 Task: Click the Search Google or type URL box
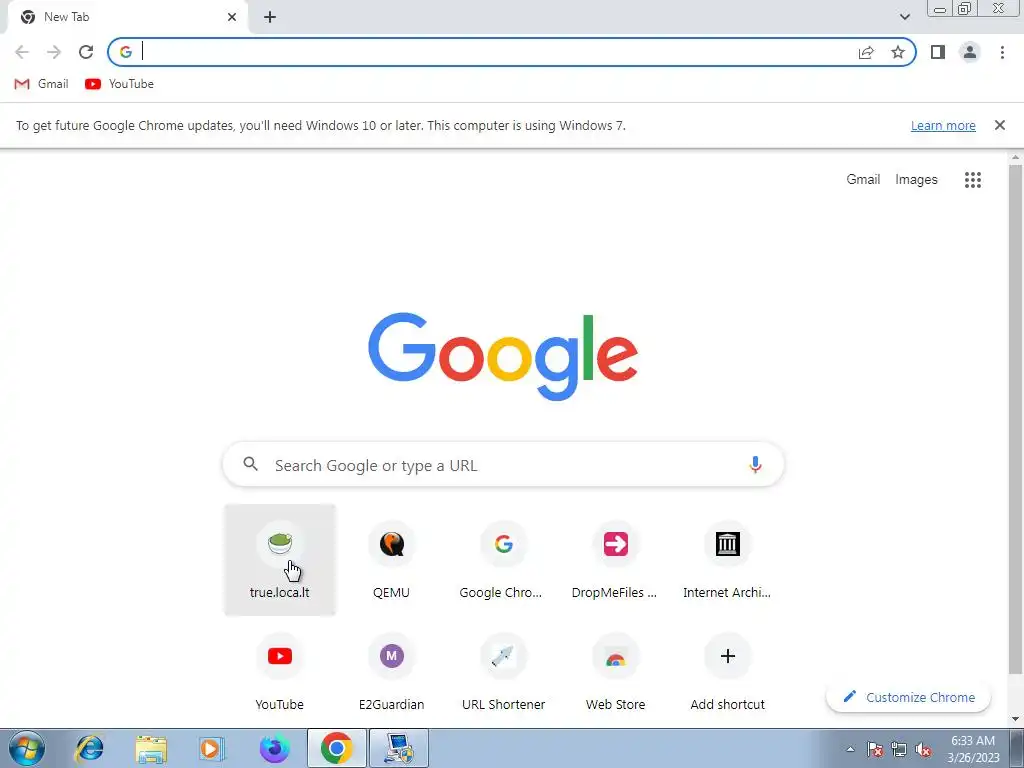(503, 465)
